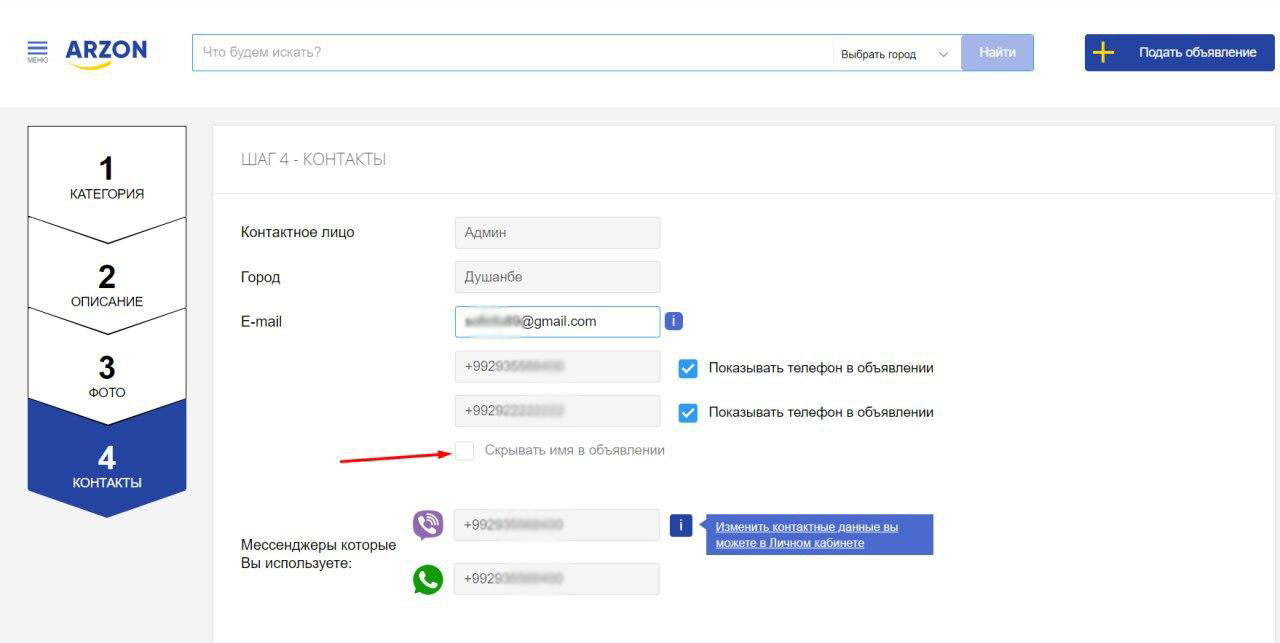This screenshot has height=643, width=1280.
Task: Click the info icon beside E-mail field
Action: pyautogui.click(x=674, y=321)
